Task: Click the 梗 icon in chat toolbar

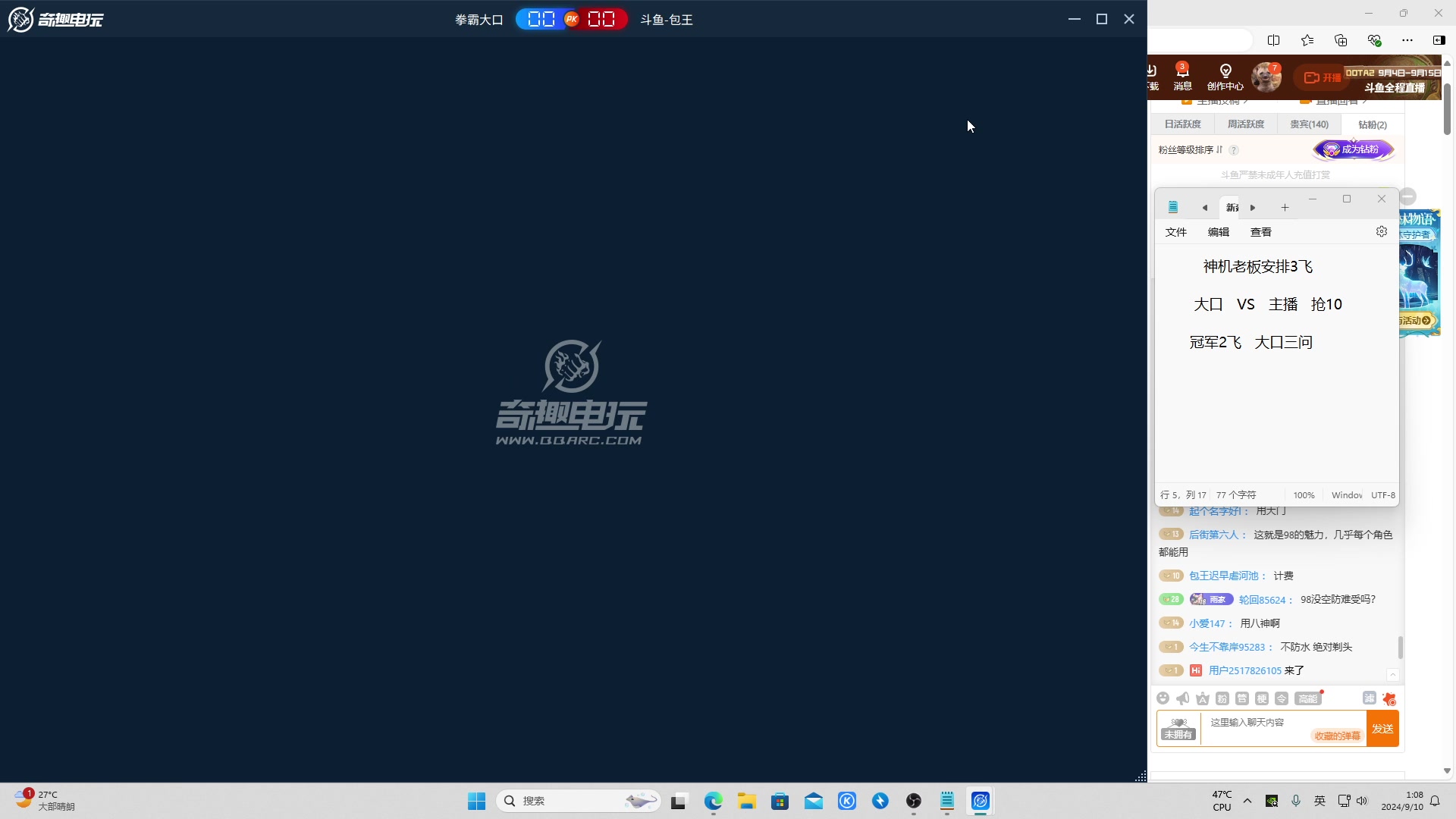Action: point(1261,698)
